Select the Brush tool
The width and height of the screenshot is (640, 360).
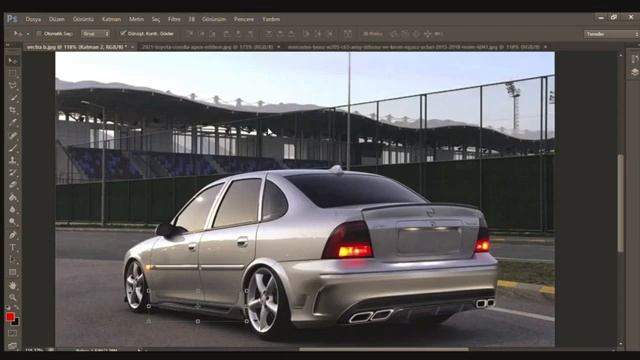click(x=13, y=148)
